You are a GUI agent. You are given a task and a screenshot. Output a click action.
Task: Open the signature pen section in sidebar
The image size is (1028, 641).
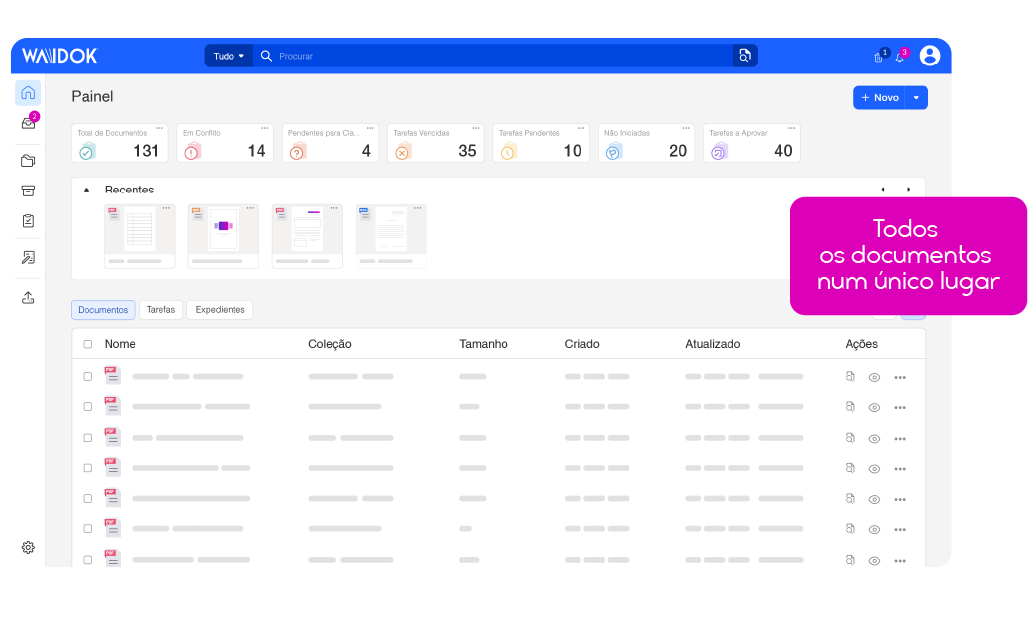point(28,258)
